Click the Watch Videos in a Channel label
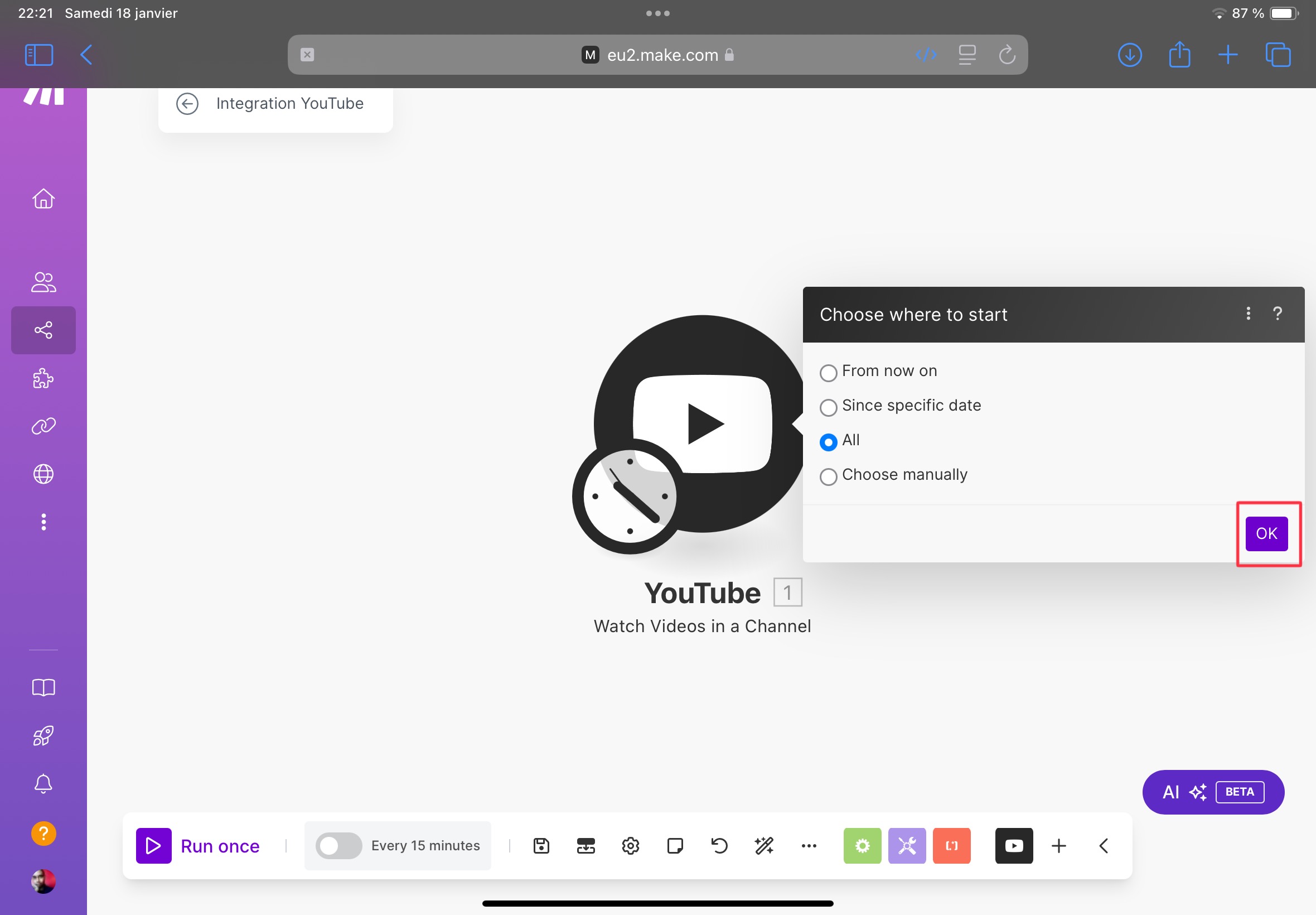Screen dimensions: 1316x915 [x=703, y=626]
